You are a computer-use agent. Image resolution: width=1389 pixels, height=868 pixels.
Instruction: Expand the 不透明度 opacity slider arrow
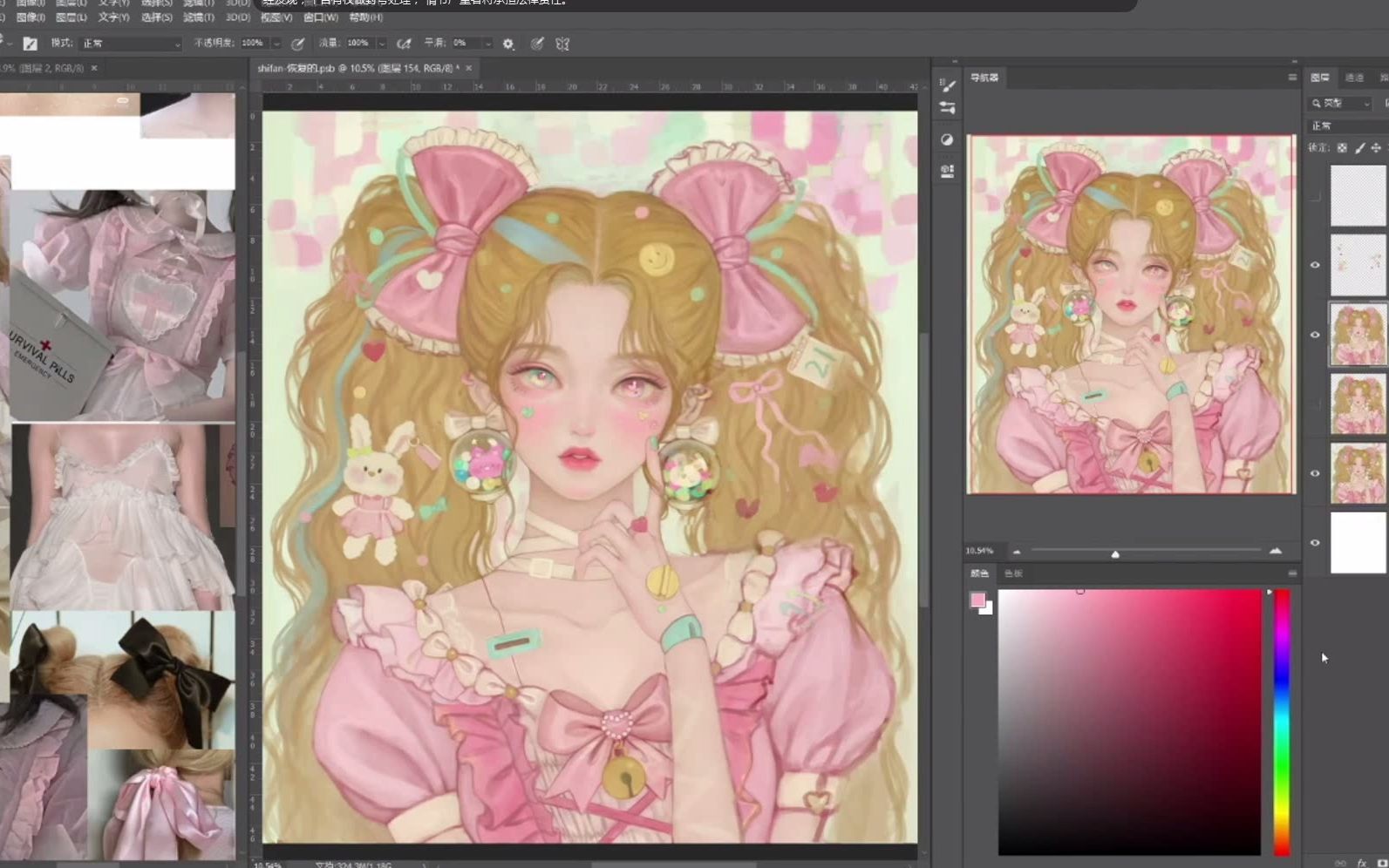tap(276, 44)
